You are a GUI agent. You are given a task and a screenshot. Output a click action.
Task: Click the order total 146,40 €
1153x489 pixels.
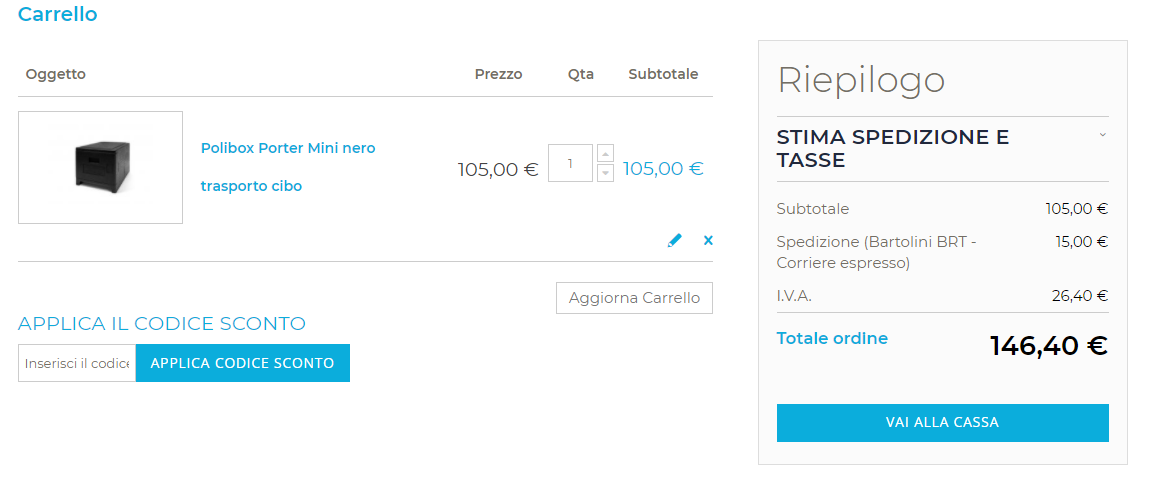click(x=1048, y=346)
